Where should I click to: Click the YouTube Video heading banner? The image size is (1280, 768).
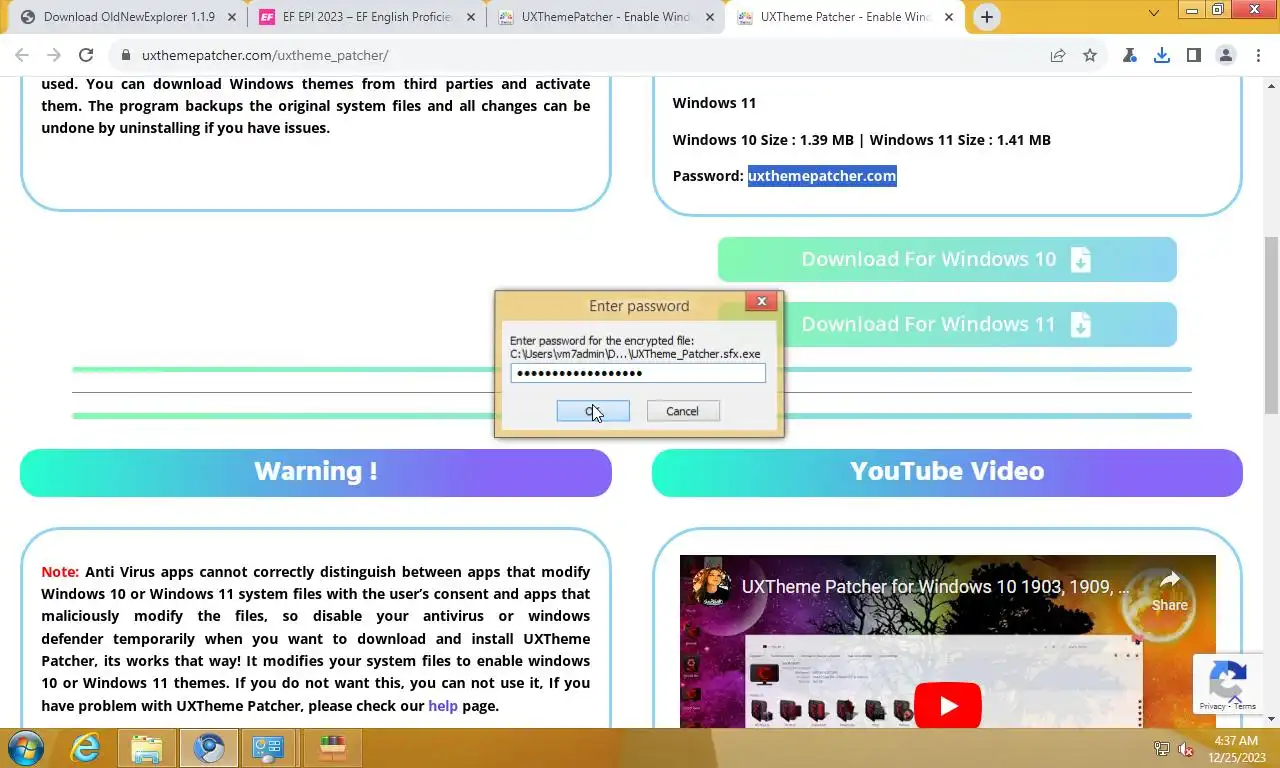click(947, 472)
